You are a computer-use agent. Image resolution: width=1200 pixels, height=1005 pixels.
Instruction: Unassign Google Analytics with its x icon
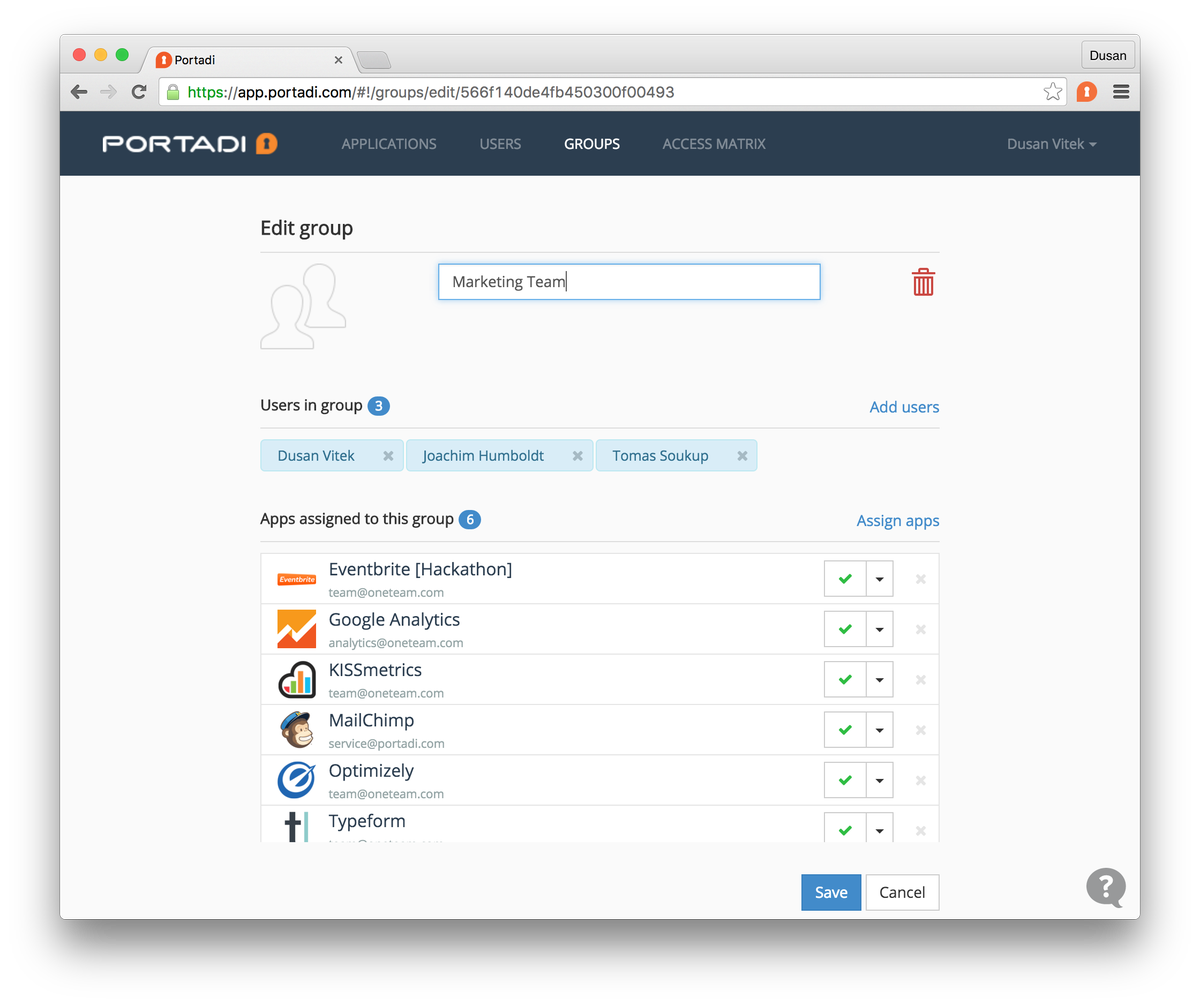921,629
